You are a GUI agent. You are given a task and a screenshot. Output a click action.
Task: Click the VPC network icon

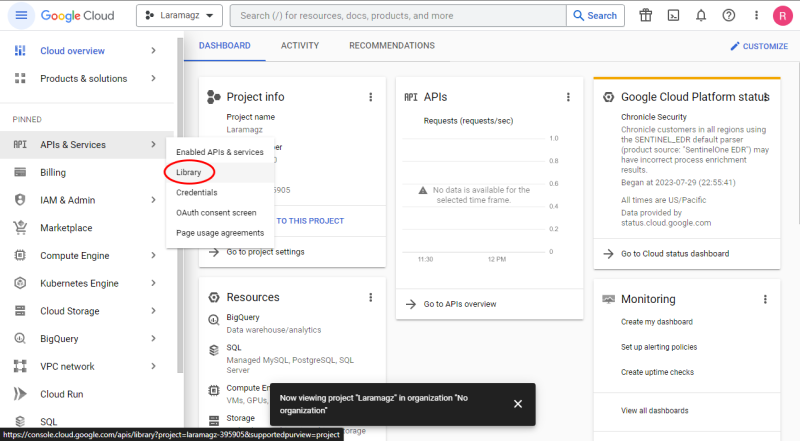(x=20, y=366)
